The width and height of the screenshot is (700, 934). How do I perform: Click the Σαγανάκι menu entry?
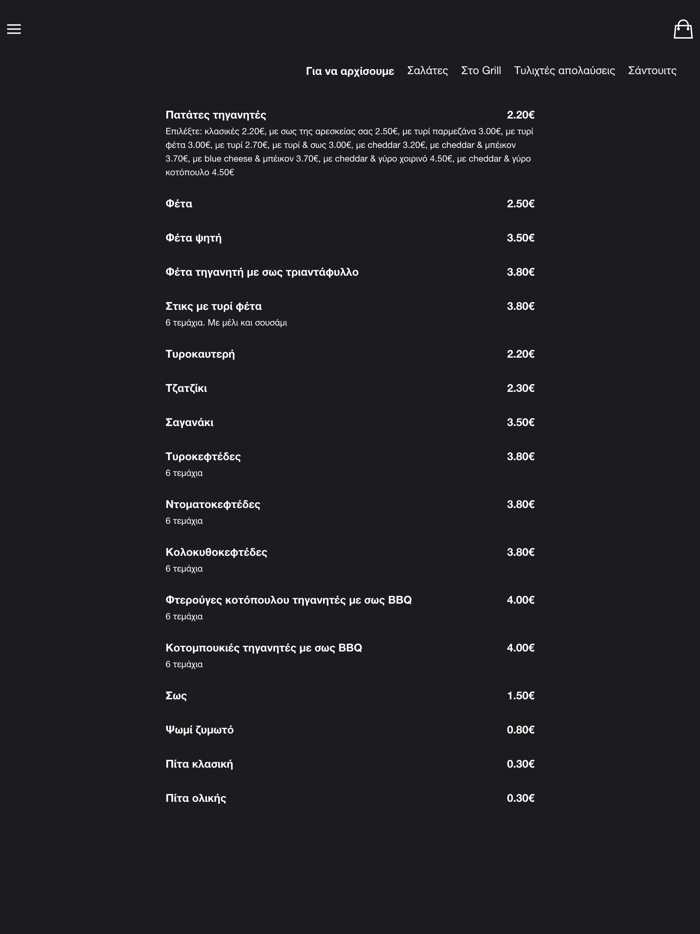190,422
